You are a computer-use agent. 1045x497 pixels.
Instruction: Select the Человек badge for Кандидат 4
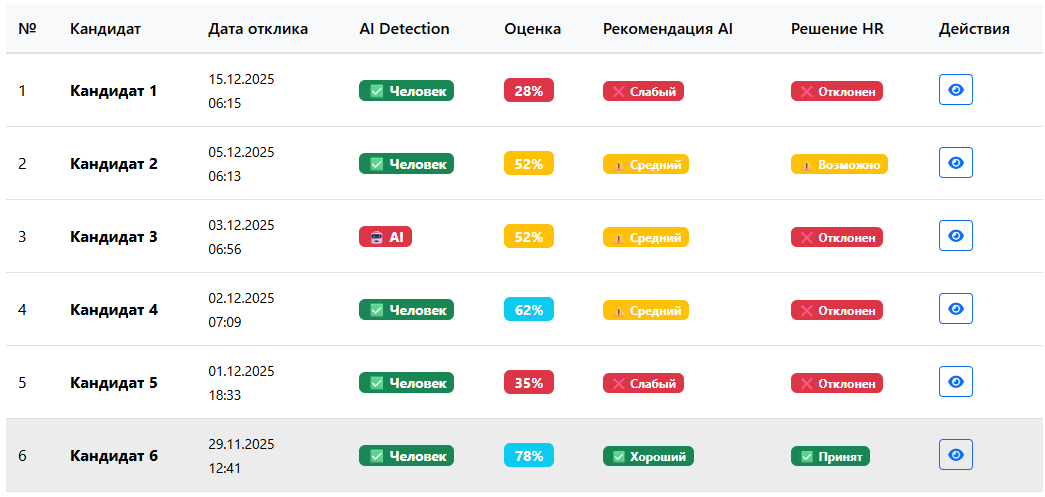[406, 310]
